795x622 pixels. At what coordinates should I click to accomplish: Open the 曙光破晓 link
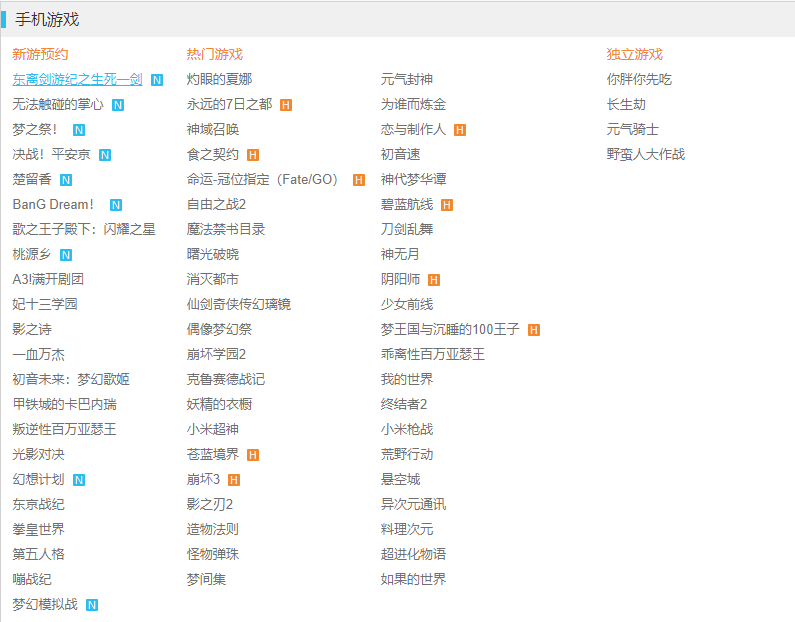(x=212, y=254)
